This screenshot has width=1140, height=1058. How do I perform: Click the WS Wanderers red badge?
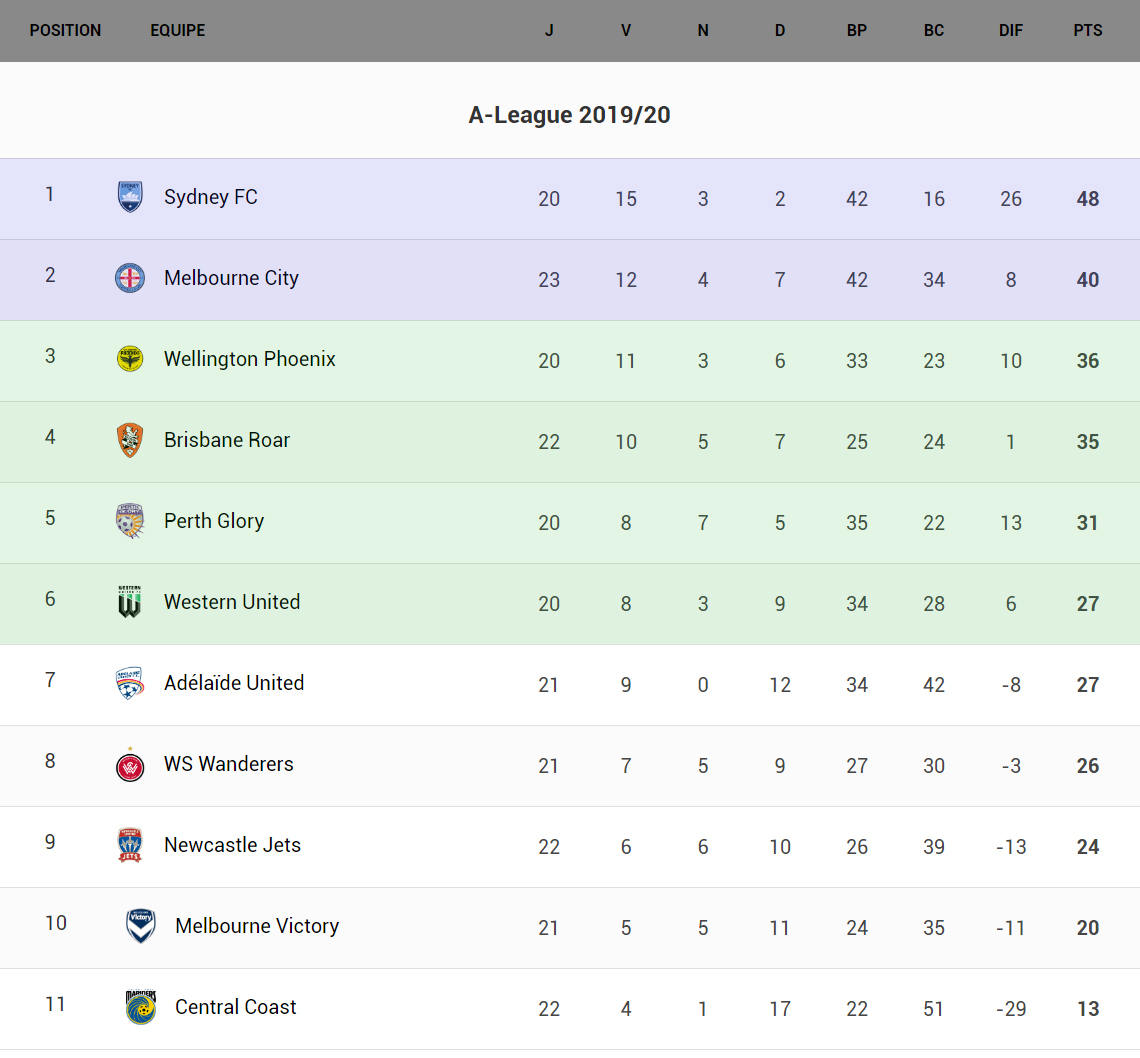click(x=130, y=765)
